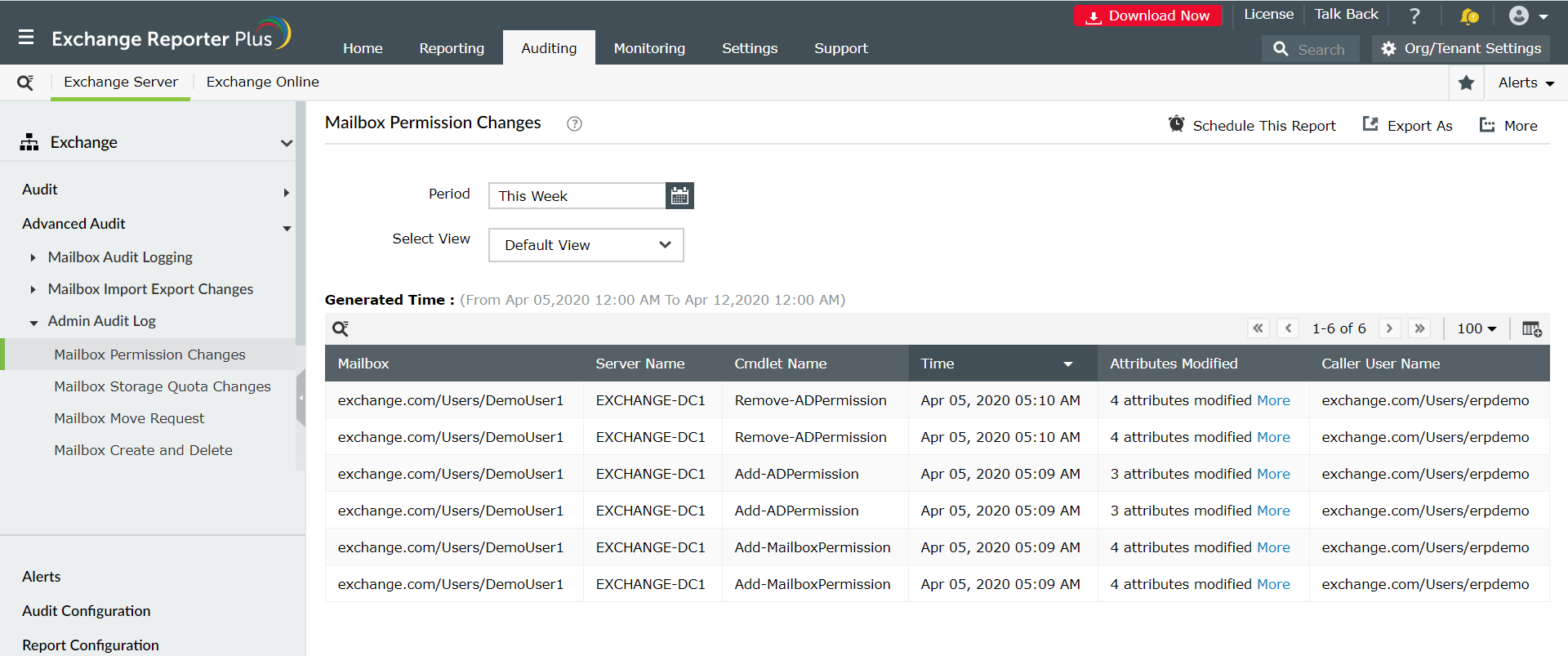Open Mailbox Move Request report
Image resolution: width=1568 pixels, height=656 pixels.
pyautogui.click(x=129, y=418)
